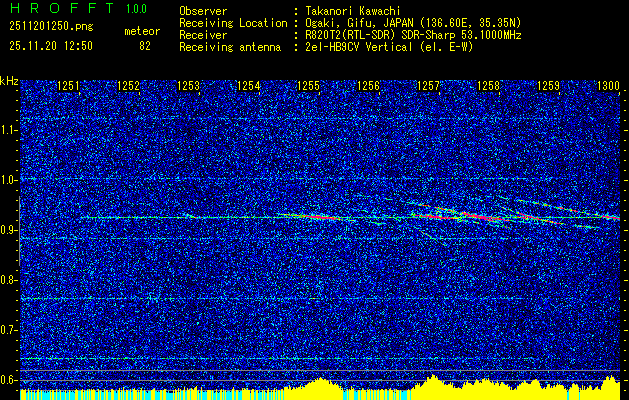629x400 pixels.
Task: Click the 1251 time marker
Action: pos(68,85)
